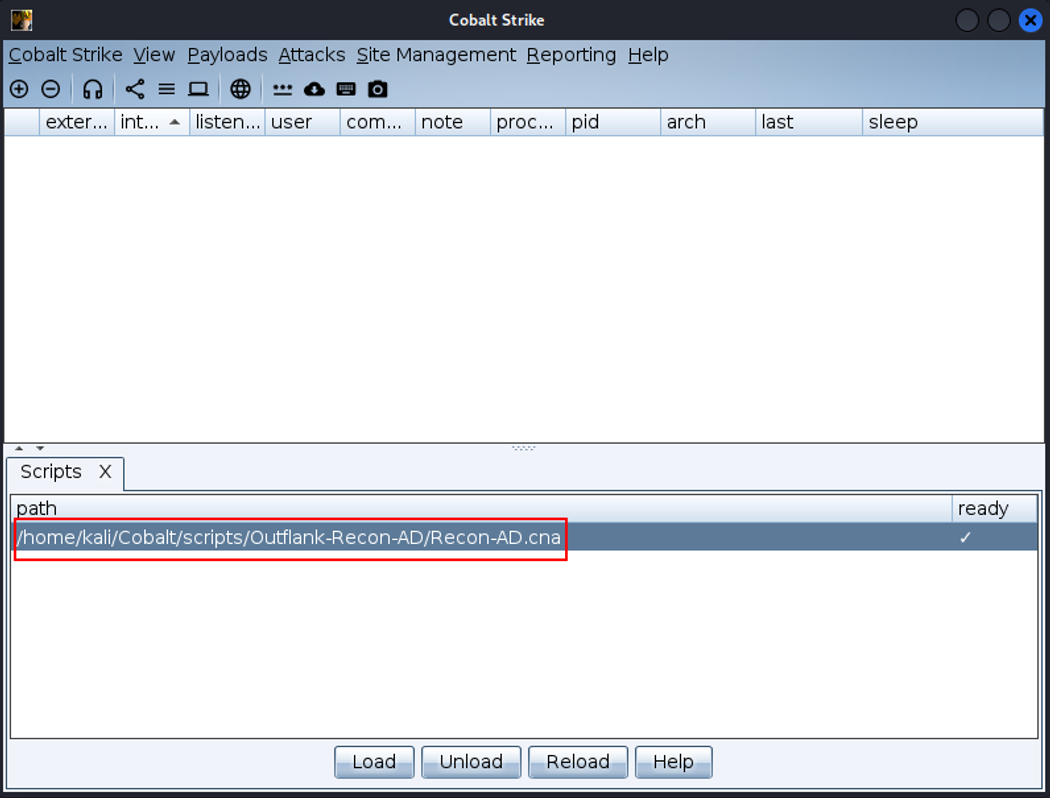Click the ready checkmark cell

point(994,538)
